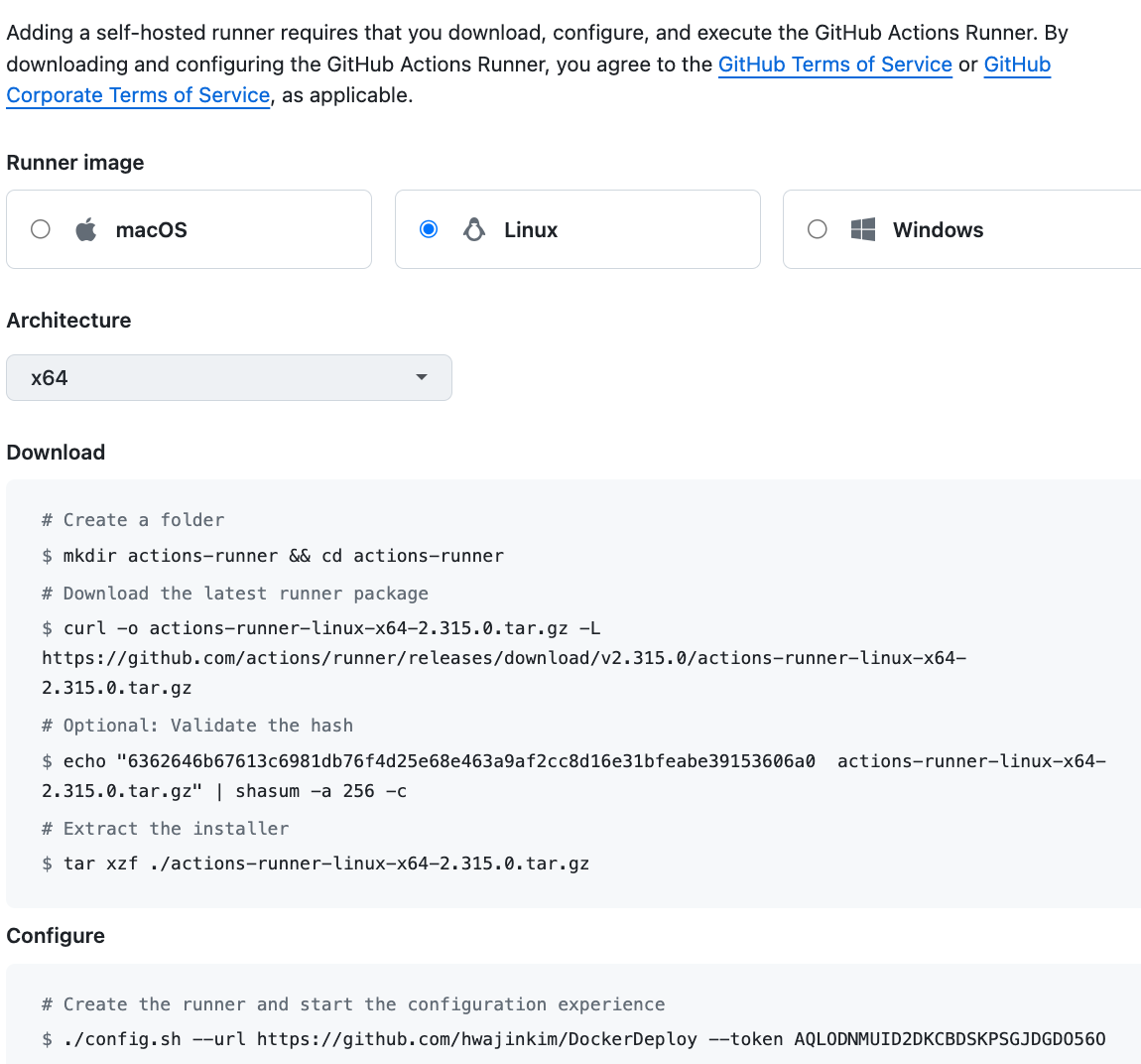Click the '# Create the runner and start' comment
The image size is (1141, 1064).
(x=353, y=1004)
